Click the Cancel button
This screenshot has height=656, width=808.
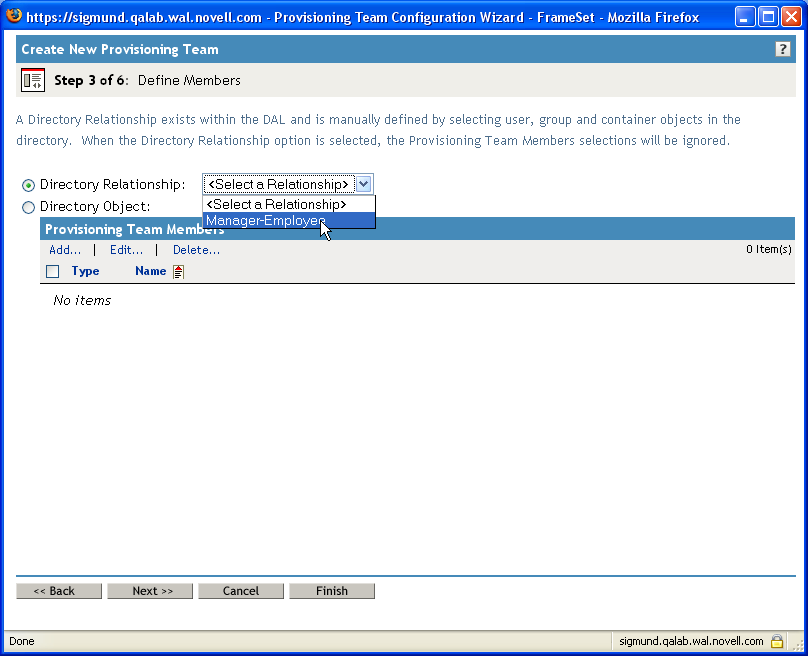coord(241,591)
